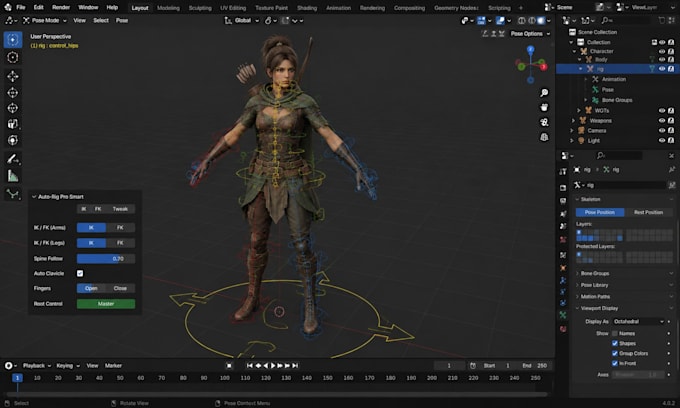The height and width of the screenshot is (408, 680).
Task: Expand the Weapons collection in outliner
Action: 574,121
